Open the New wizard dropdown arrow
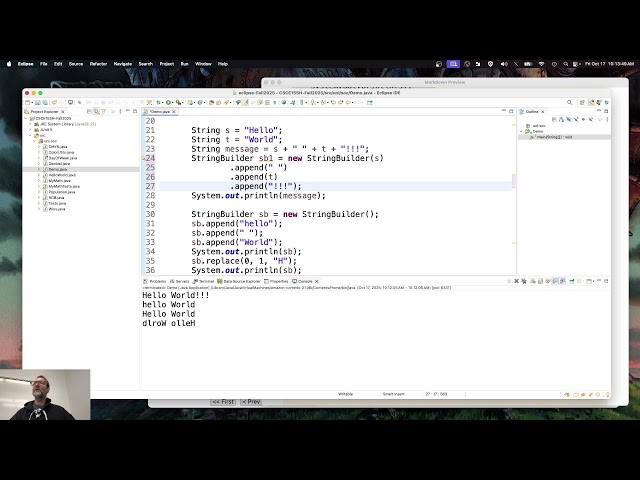640x480 pixels. pos(32,102)
